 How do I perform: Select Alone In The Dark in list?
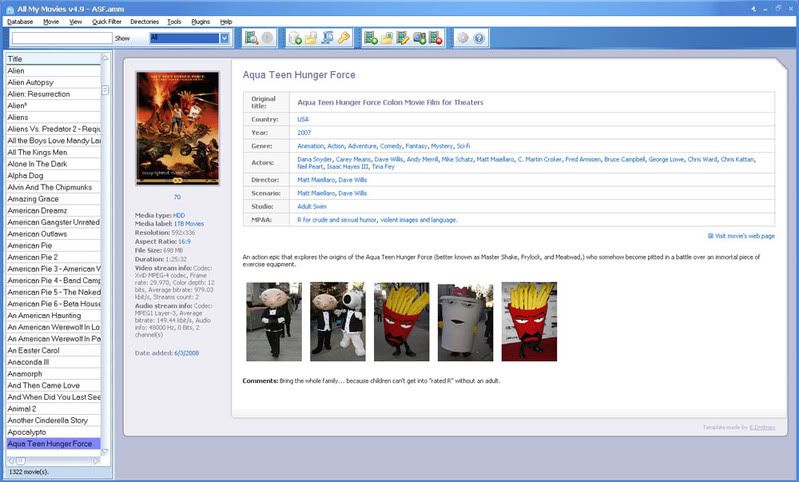pos(53,164)
